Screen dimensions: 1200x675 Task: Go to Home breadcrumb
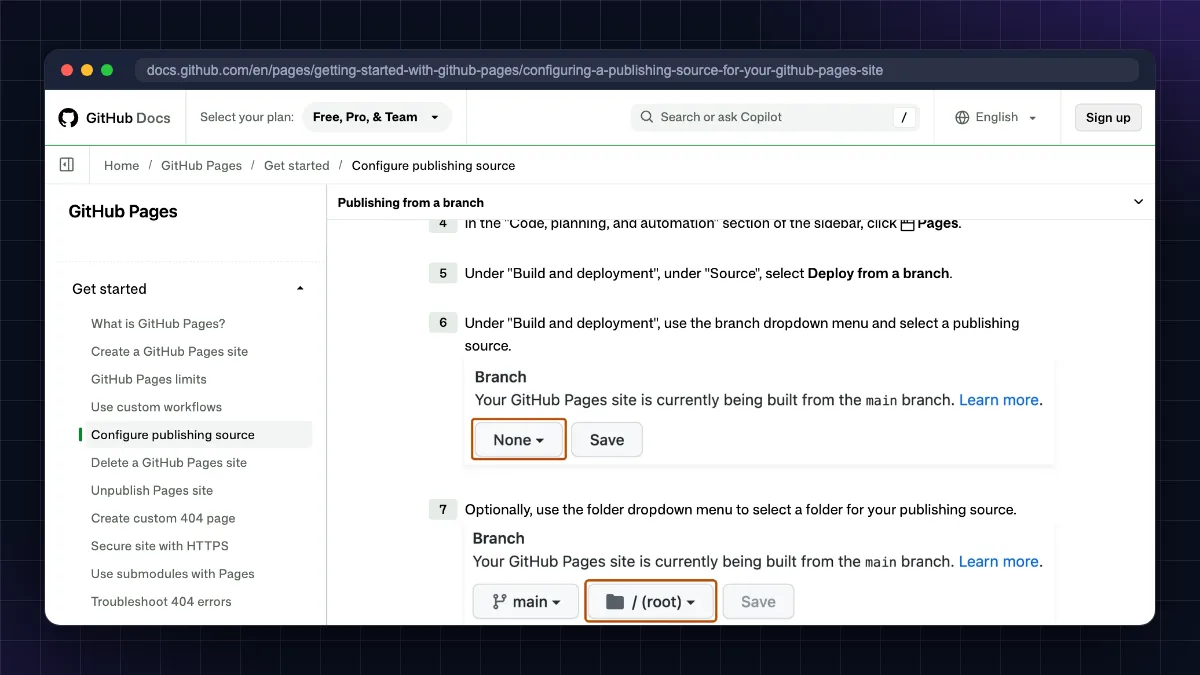coord(122,165)
